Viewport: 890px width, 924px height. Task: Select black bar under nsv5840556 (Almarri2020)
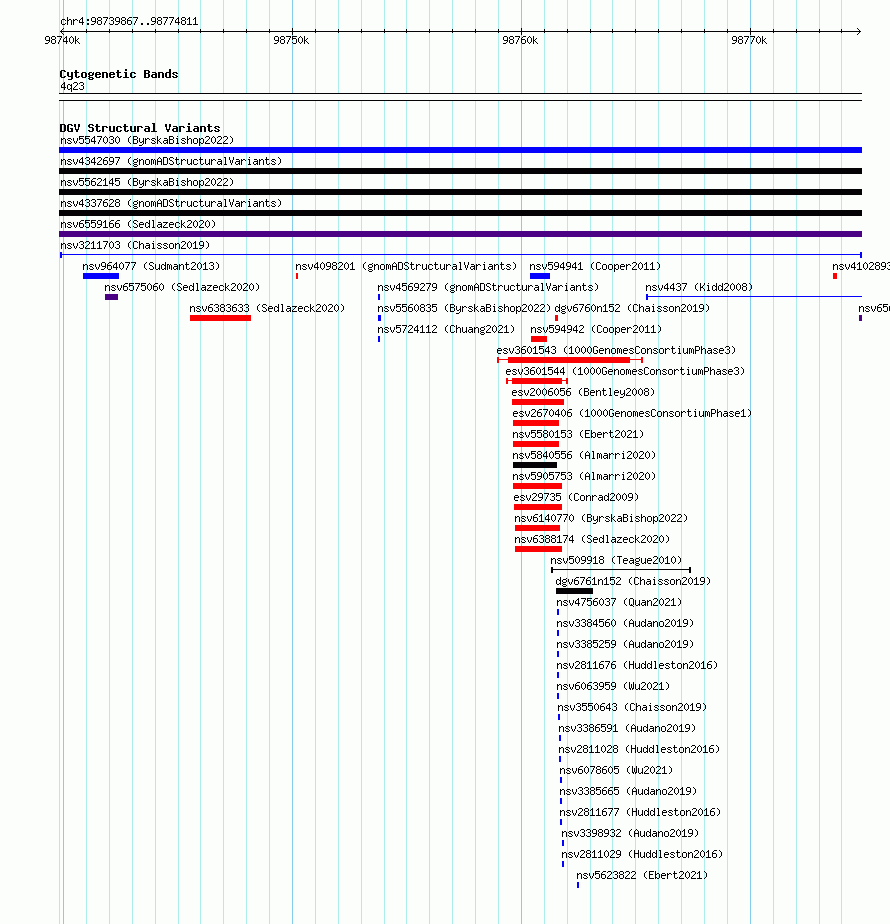pos(535,465)
